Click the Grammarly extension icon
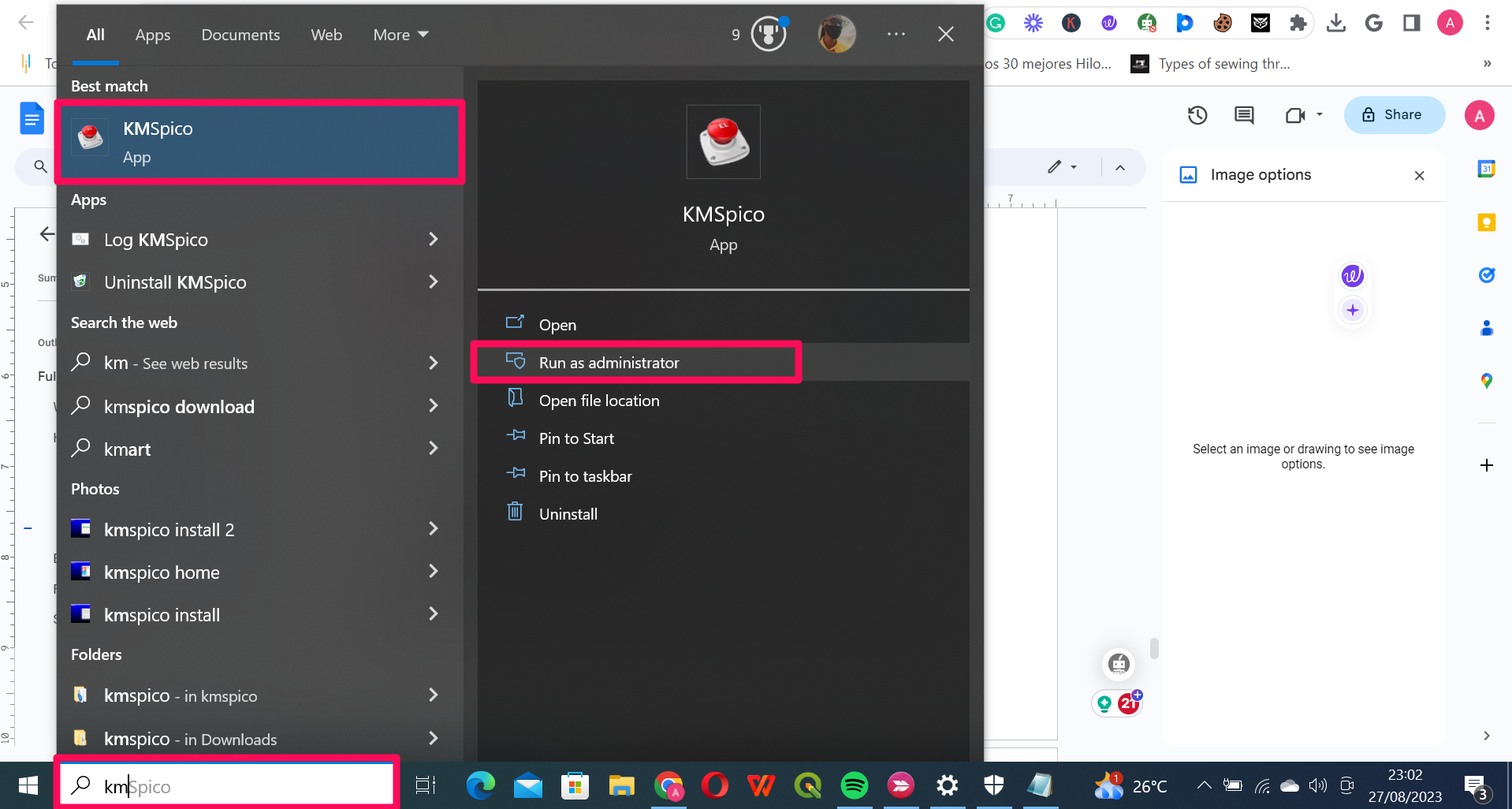The image size is (1512, 809). [995, 22]
